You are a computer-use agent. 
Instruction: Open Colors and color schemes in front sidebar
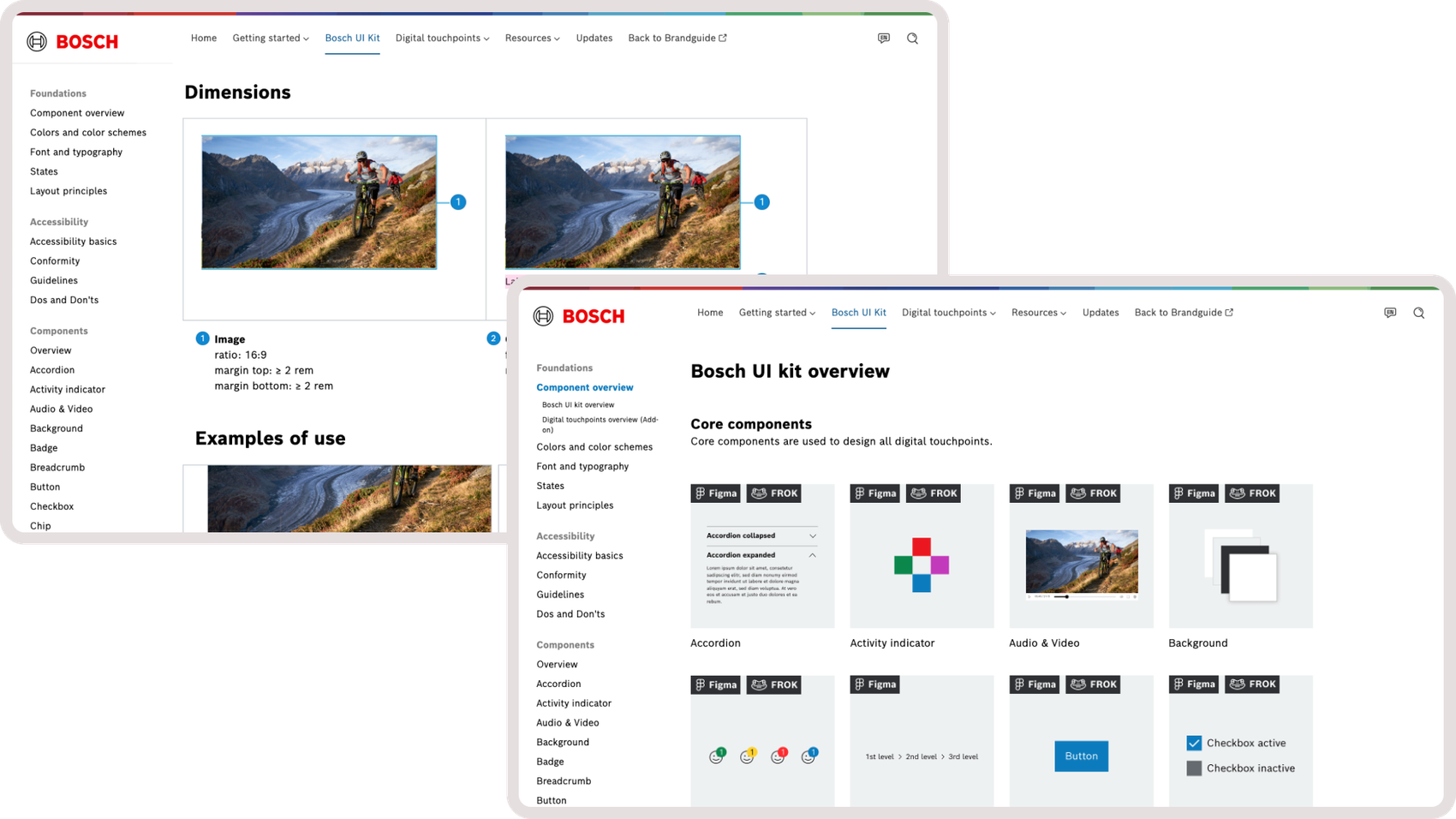click(594, 447)
